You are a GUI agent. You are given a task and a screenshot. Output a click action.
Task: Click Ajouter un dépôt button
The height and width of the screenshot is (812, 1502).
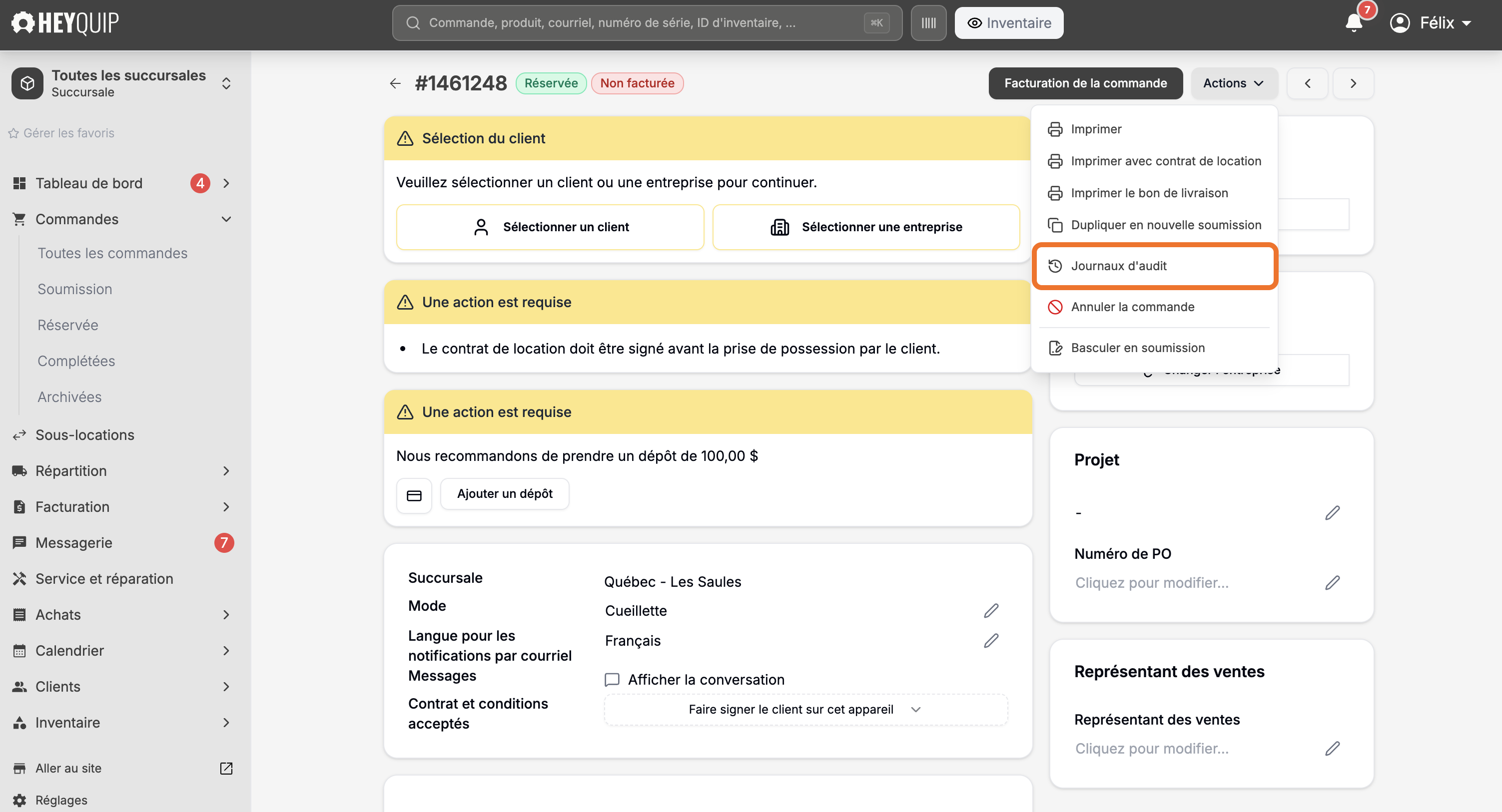point(505,494)
